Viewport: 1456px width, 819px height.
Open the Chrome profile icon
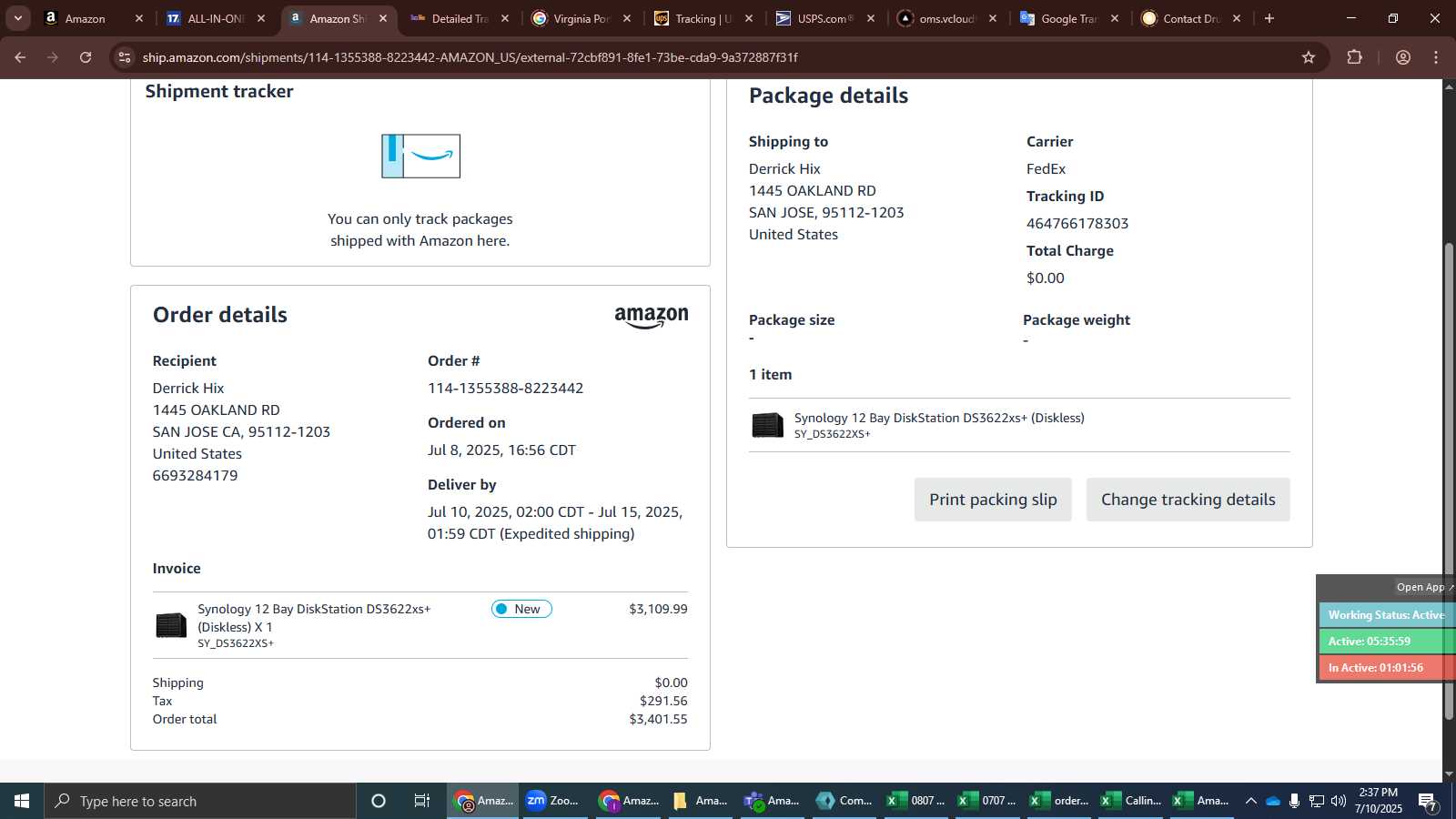coord(1403,57)
